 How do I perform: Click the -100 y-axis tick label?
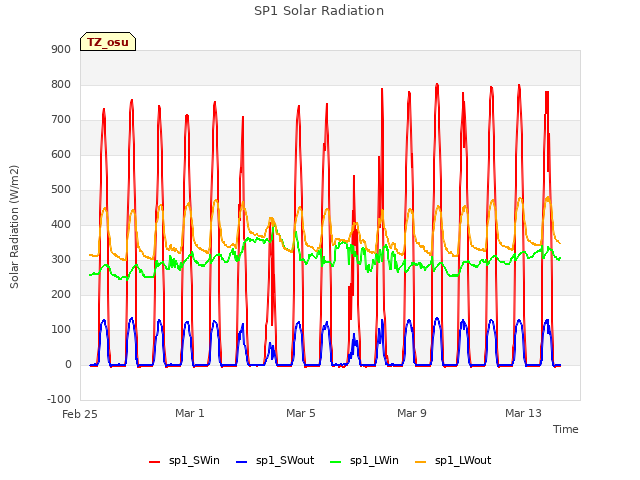pos(59,400)
